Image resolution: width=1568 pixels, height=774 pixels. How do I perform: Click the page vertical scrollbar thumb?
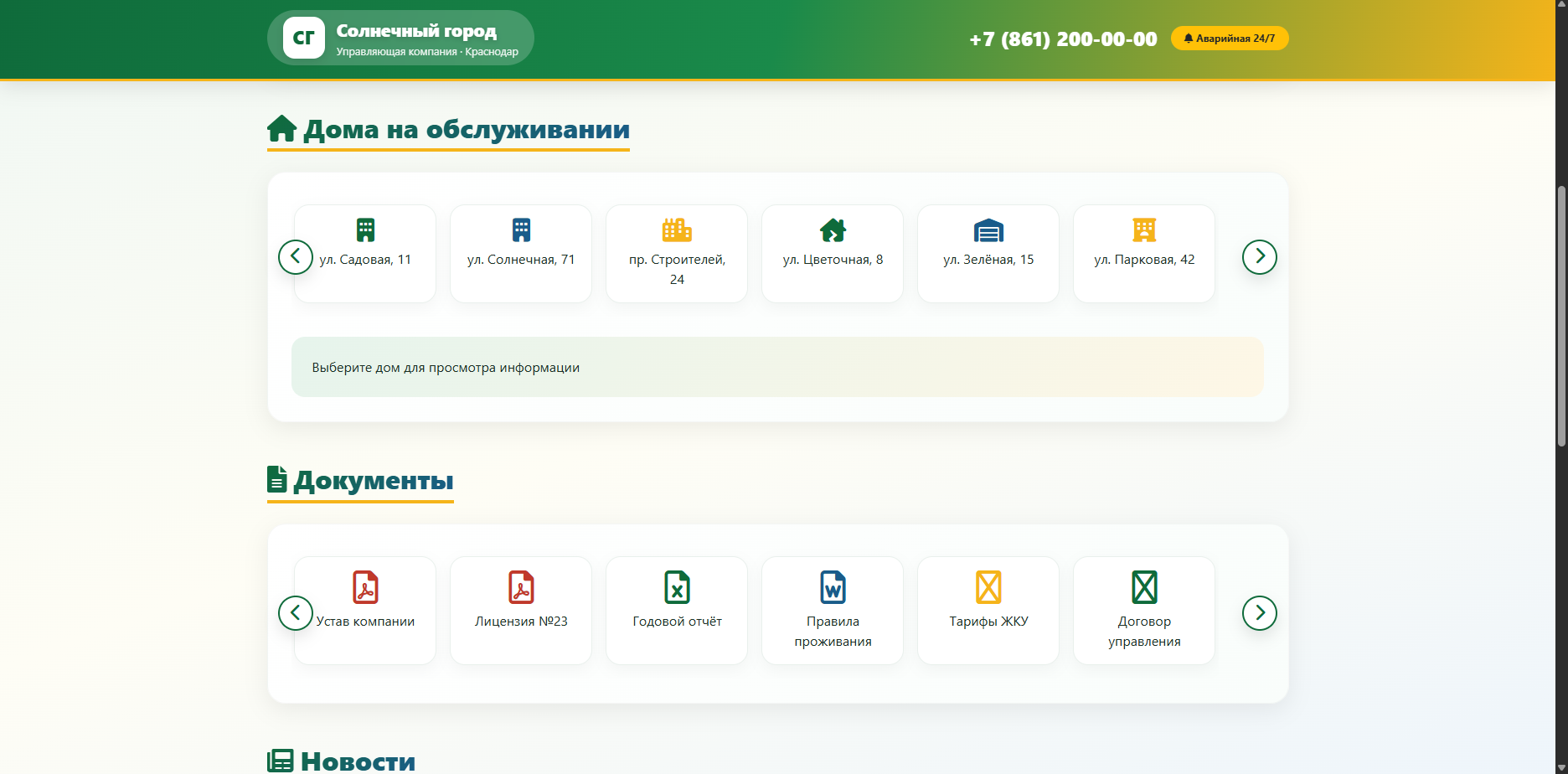tap(1561, 316)
